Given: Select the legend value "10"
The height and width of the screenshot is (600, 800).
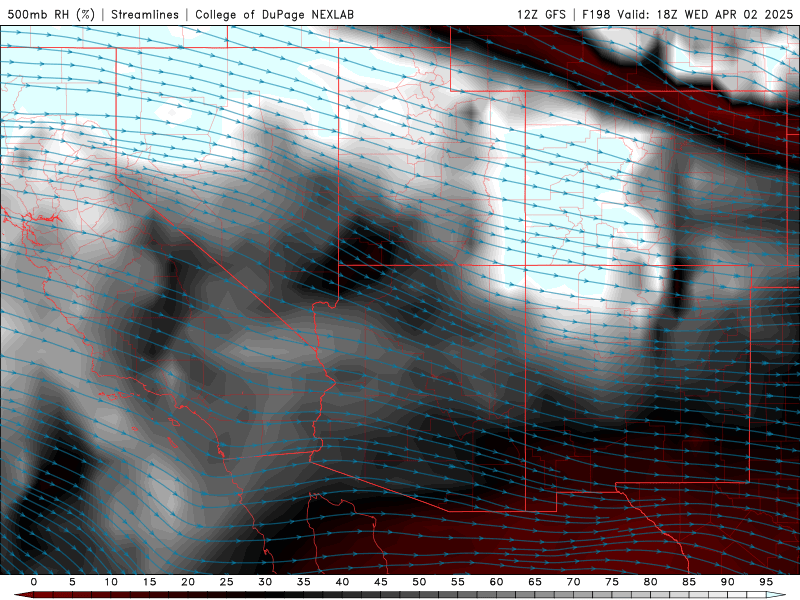Looking at the screenshot, I should coord(111,582).
